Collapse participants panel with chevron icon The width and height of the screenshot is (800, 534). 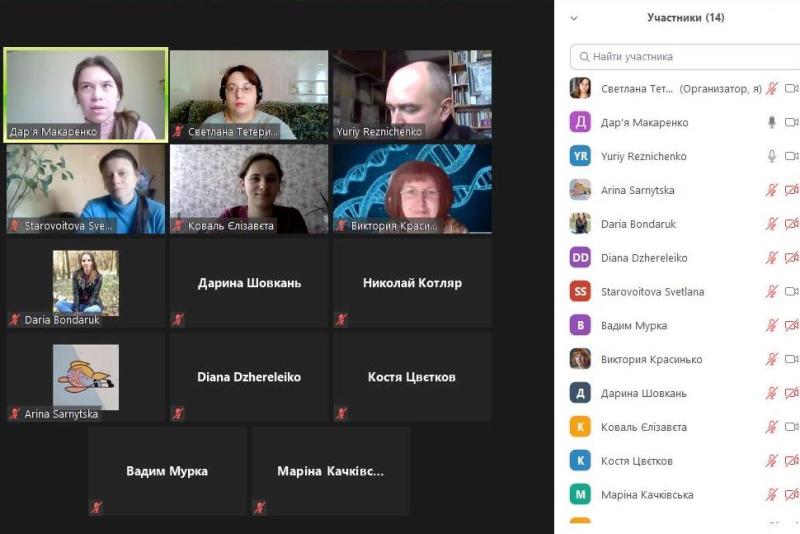pyautogui.click(x=574, y=18)
